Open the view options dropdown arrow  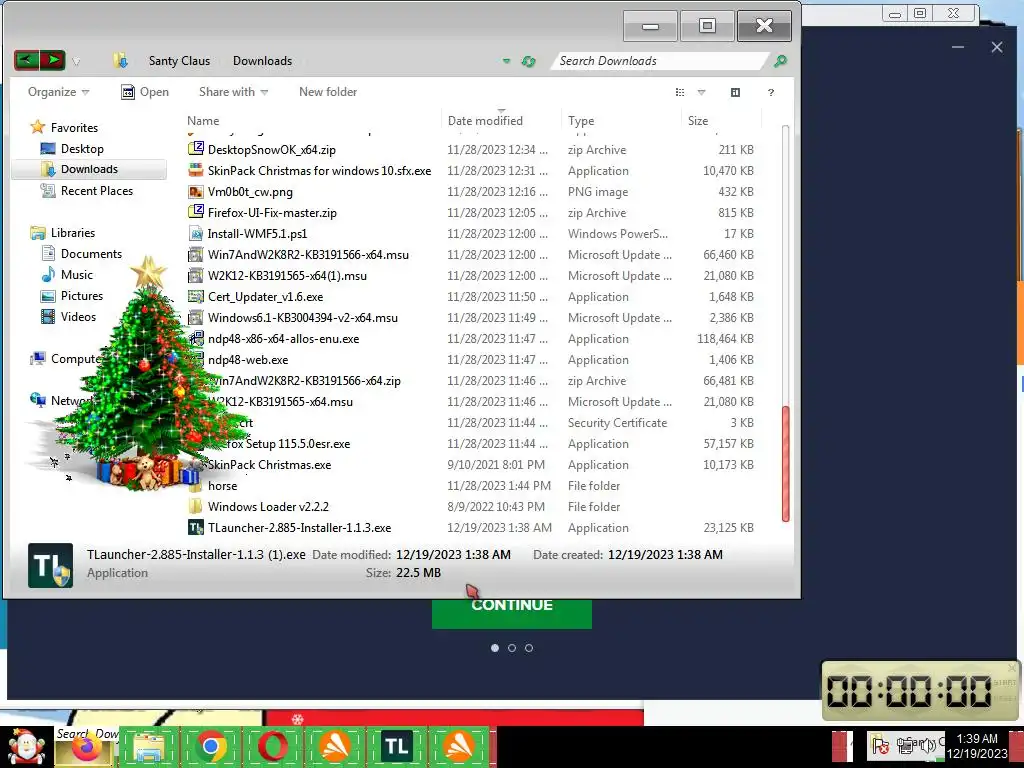pos(701,92)
